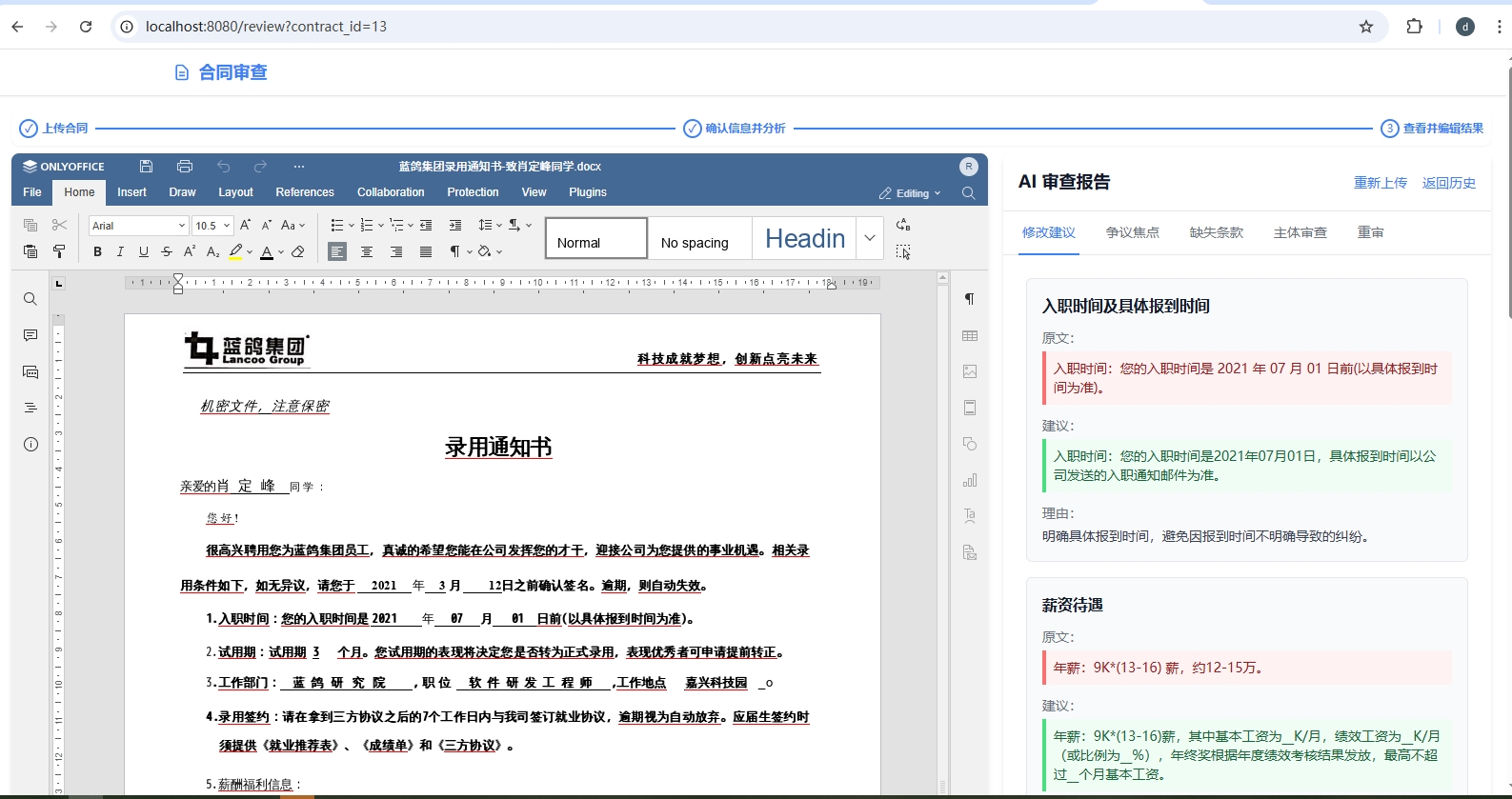The width and height of the screenshot is (1512, 799).
Task: Click the 上传合同 step
Action: click(x=53, y=129)
